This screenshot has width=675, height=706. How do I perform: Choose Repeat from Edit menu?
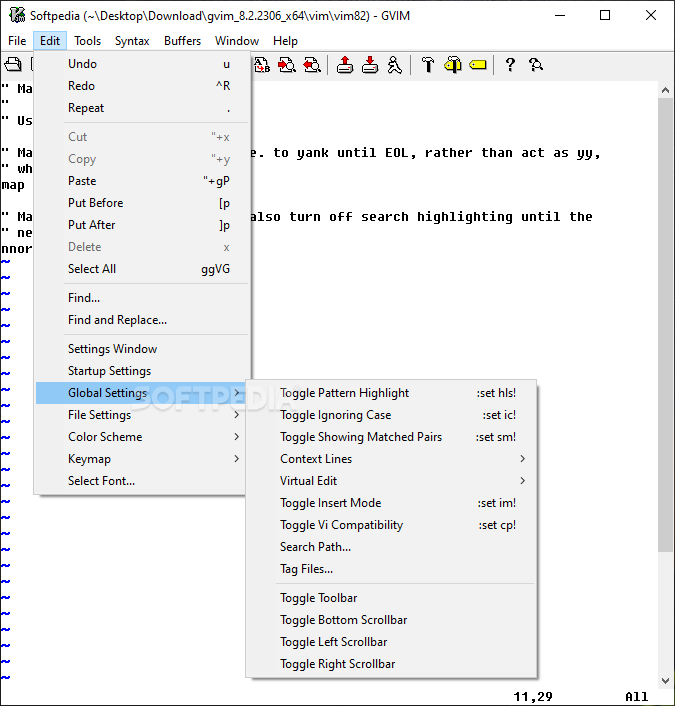pos(142,108)
